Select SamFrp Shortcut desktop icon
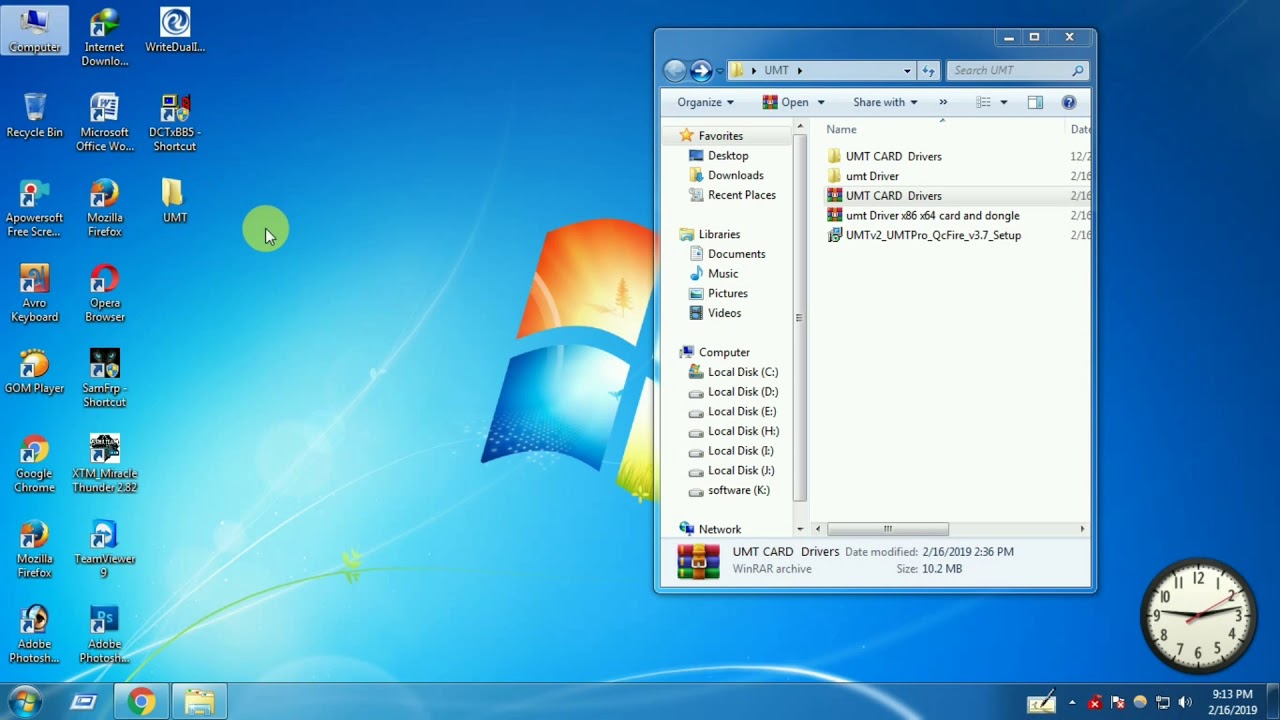 coord(105,378)
